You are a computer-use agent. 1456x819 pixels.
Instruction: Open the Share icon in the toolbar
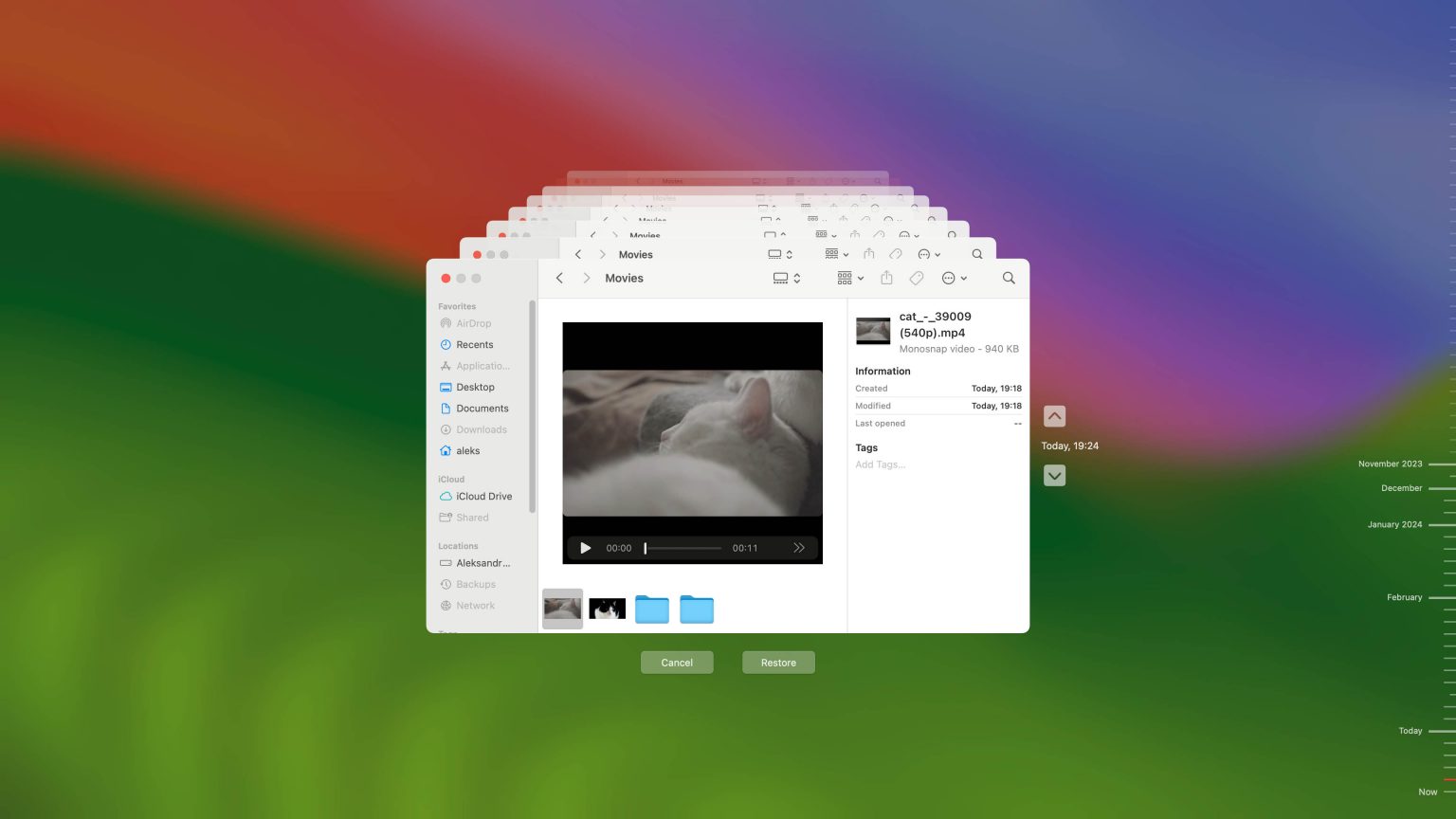coord(886,278)
